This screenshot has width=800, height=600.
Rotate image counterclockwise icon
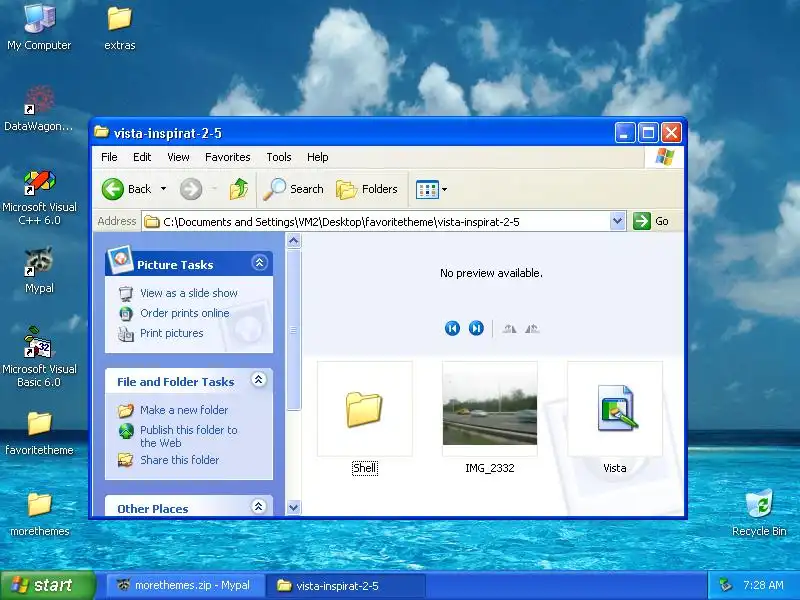pos(532,329)
